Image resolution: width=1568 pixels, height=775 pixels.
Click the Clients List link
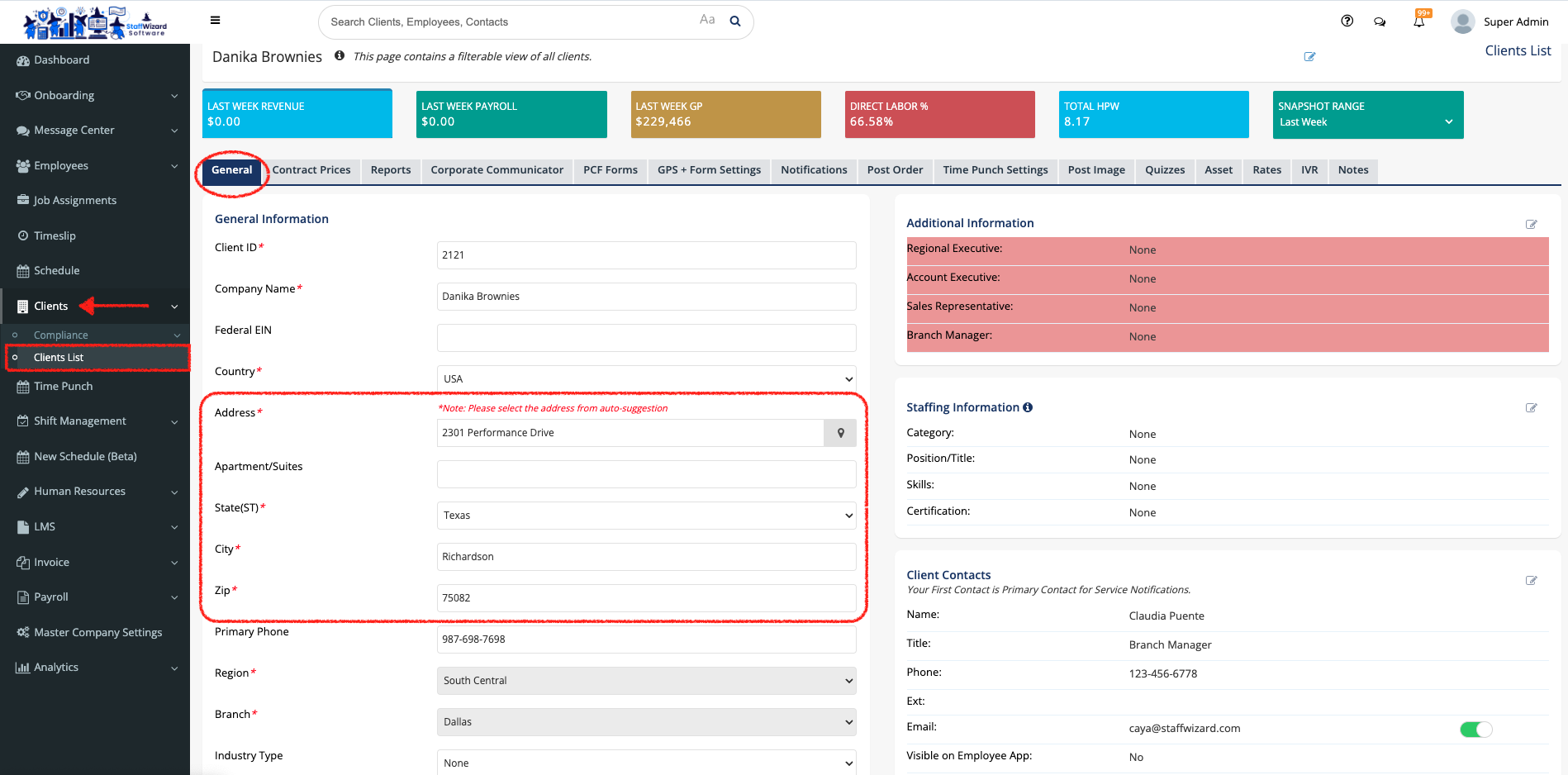pos(1518,51)
